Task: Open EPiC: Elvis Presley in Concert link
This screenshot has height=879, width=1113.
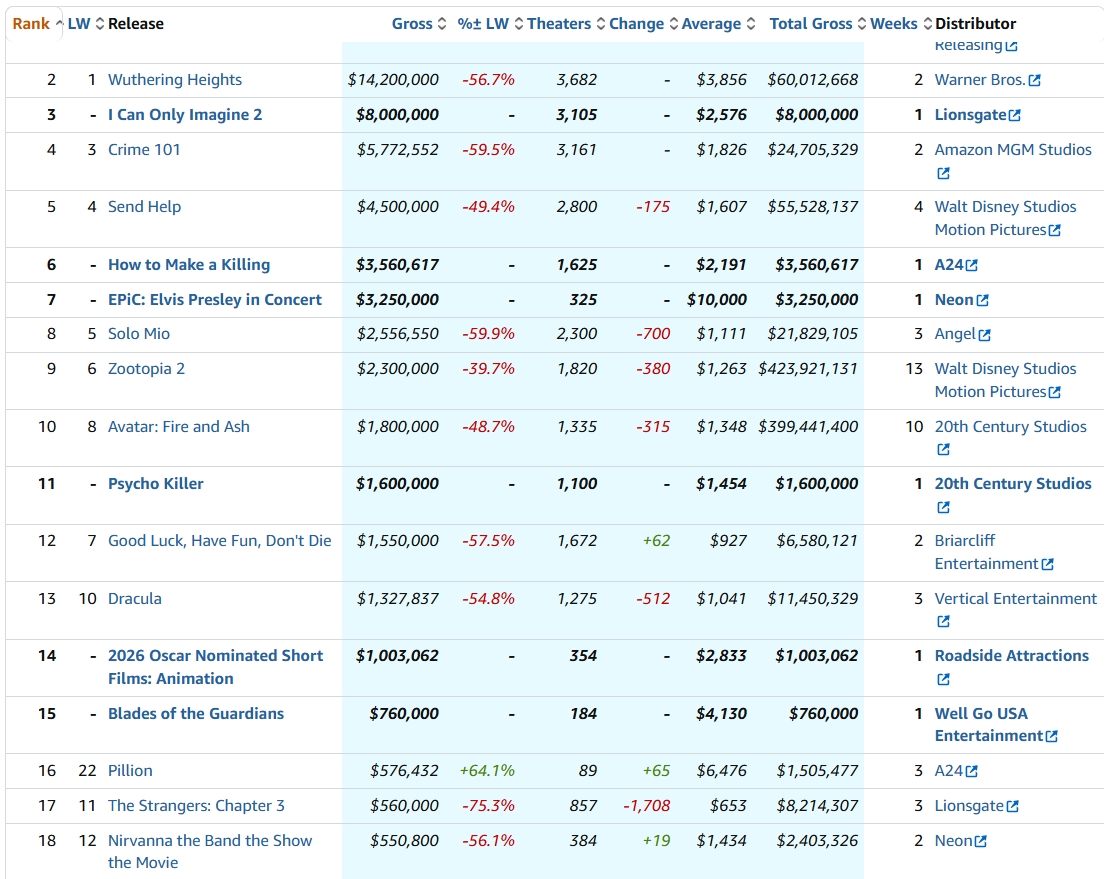Action: click(x=215, y=300)
